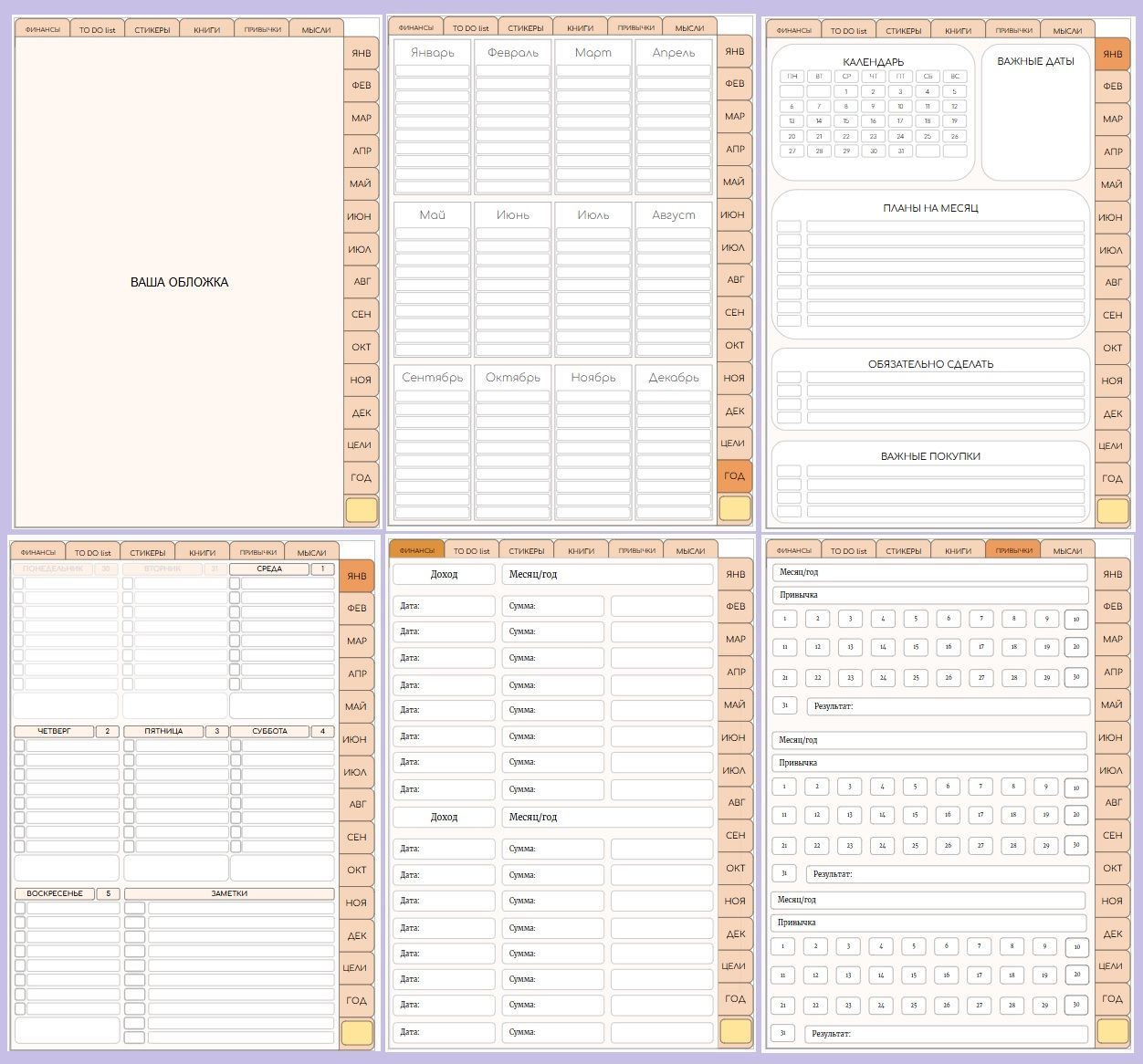Select the highlighted ЯНВ side tab on the monthly calendar page
Image resolution: width=1143 pixels, height=1064 pixels.
point(1112,54)
